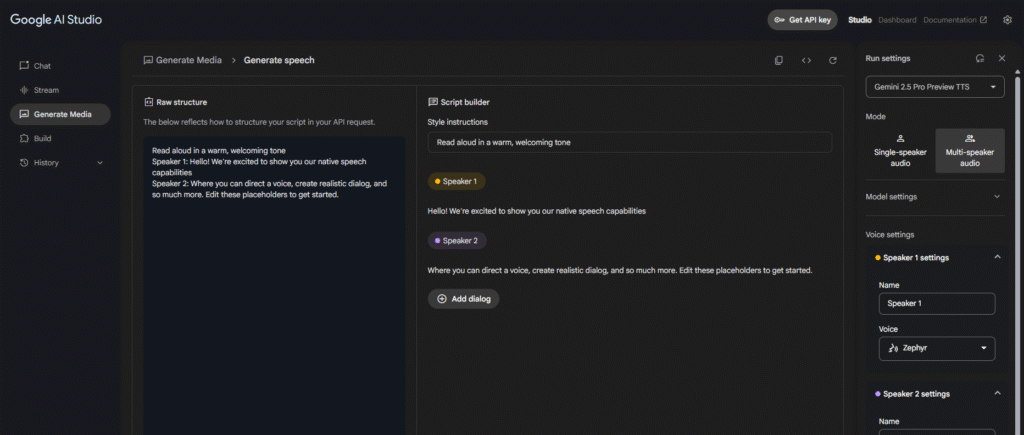1024x435 pixels.
Task: Click the plus icon in Add dialog
Action: (x=441, y=298)
